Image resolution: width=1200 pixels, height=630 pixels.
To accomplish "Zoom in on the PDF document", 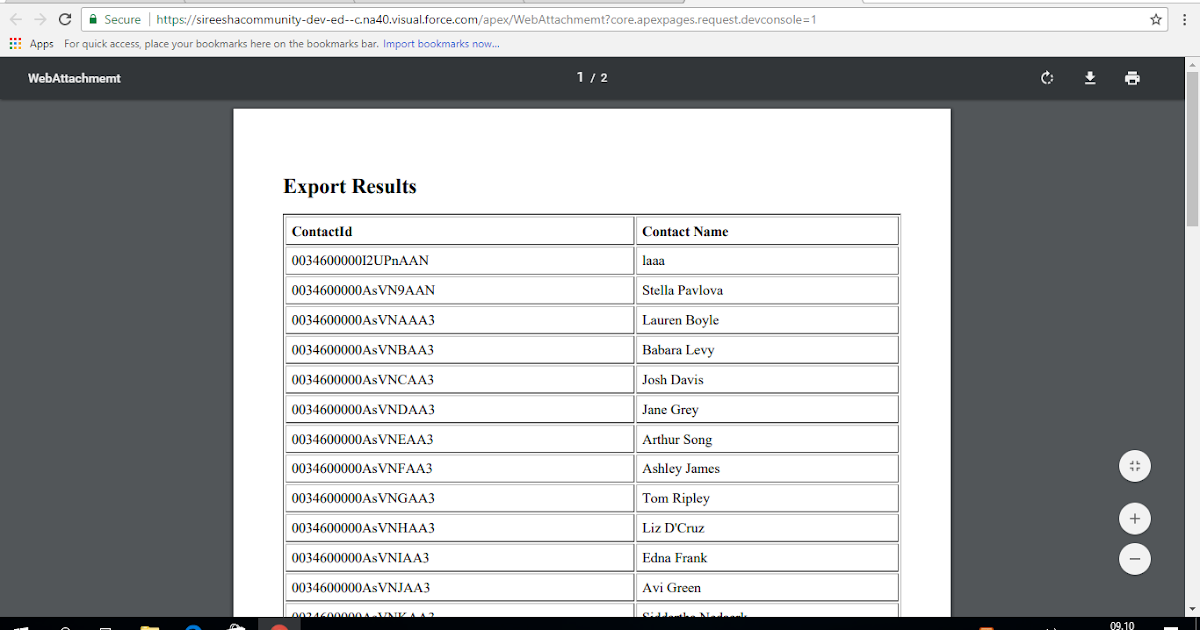I will point(1134,518).
